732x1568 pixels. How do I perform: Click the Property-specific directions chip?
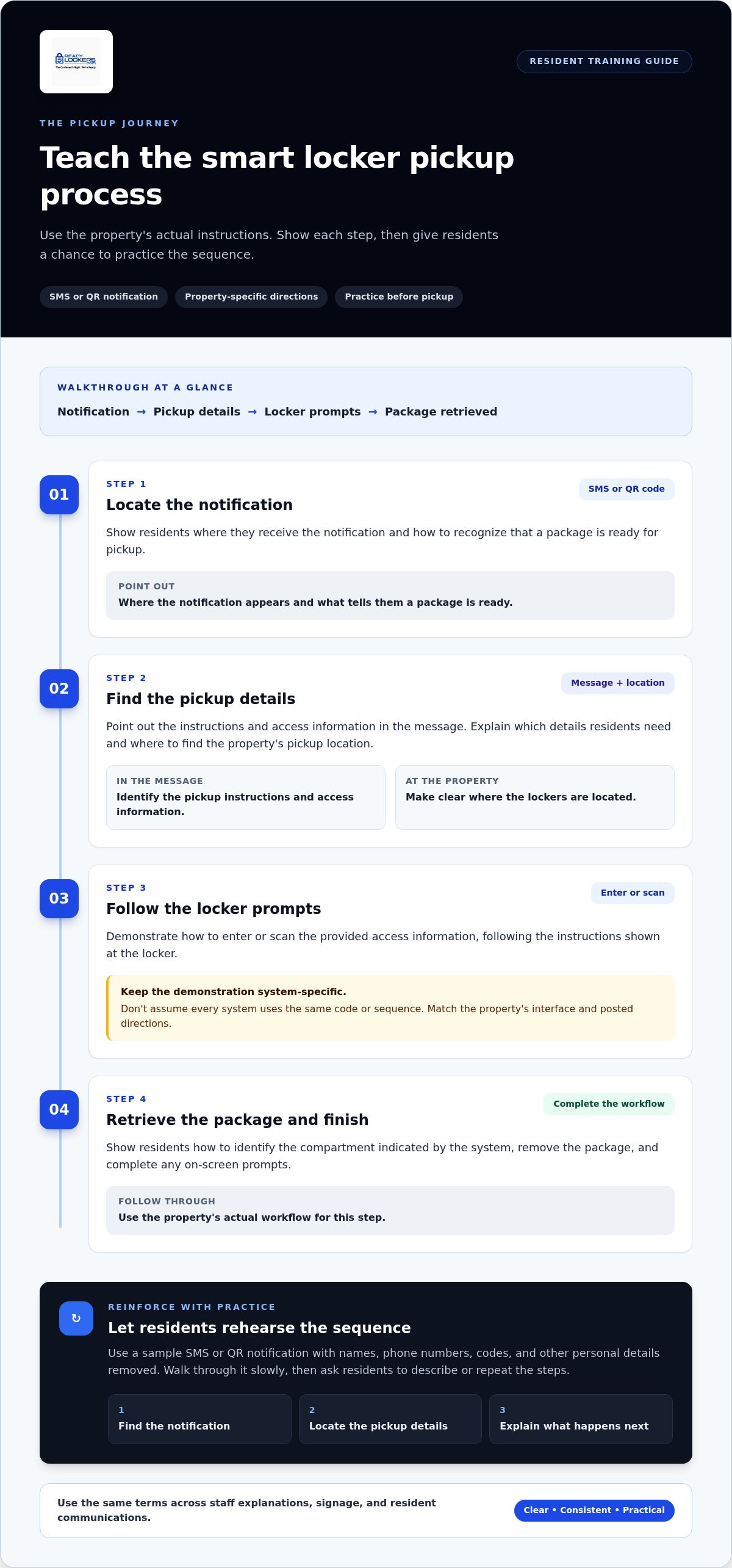click(x=251, y=297)
